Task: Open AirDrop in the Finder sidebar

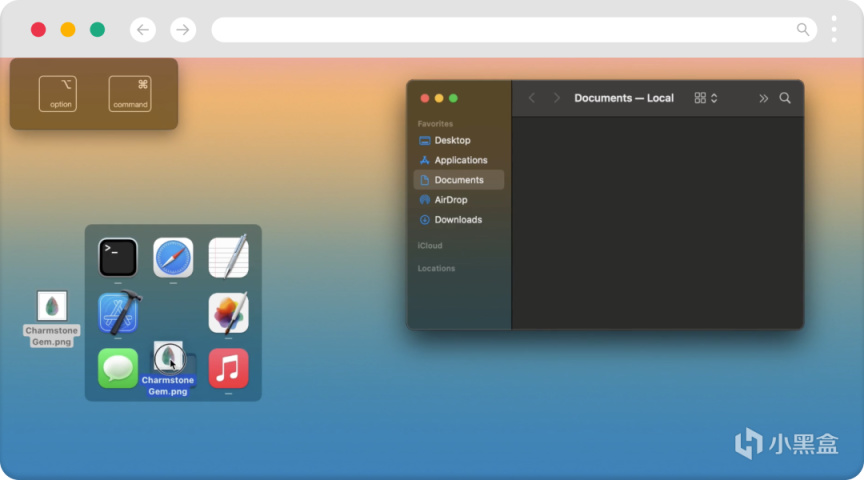Action: coord(458,199)
